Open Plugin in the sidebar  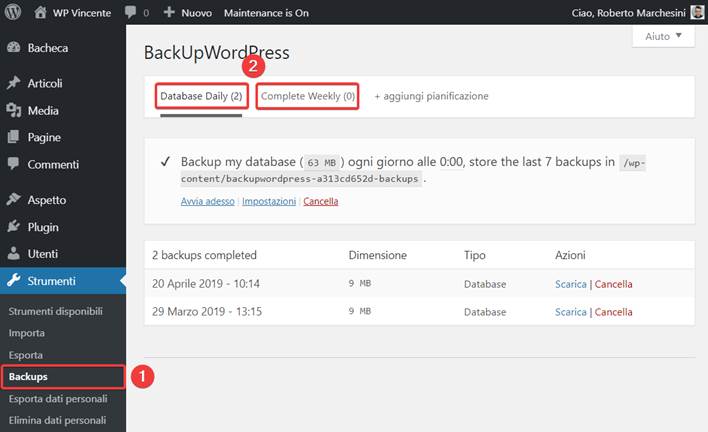43,227
